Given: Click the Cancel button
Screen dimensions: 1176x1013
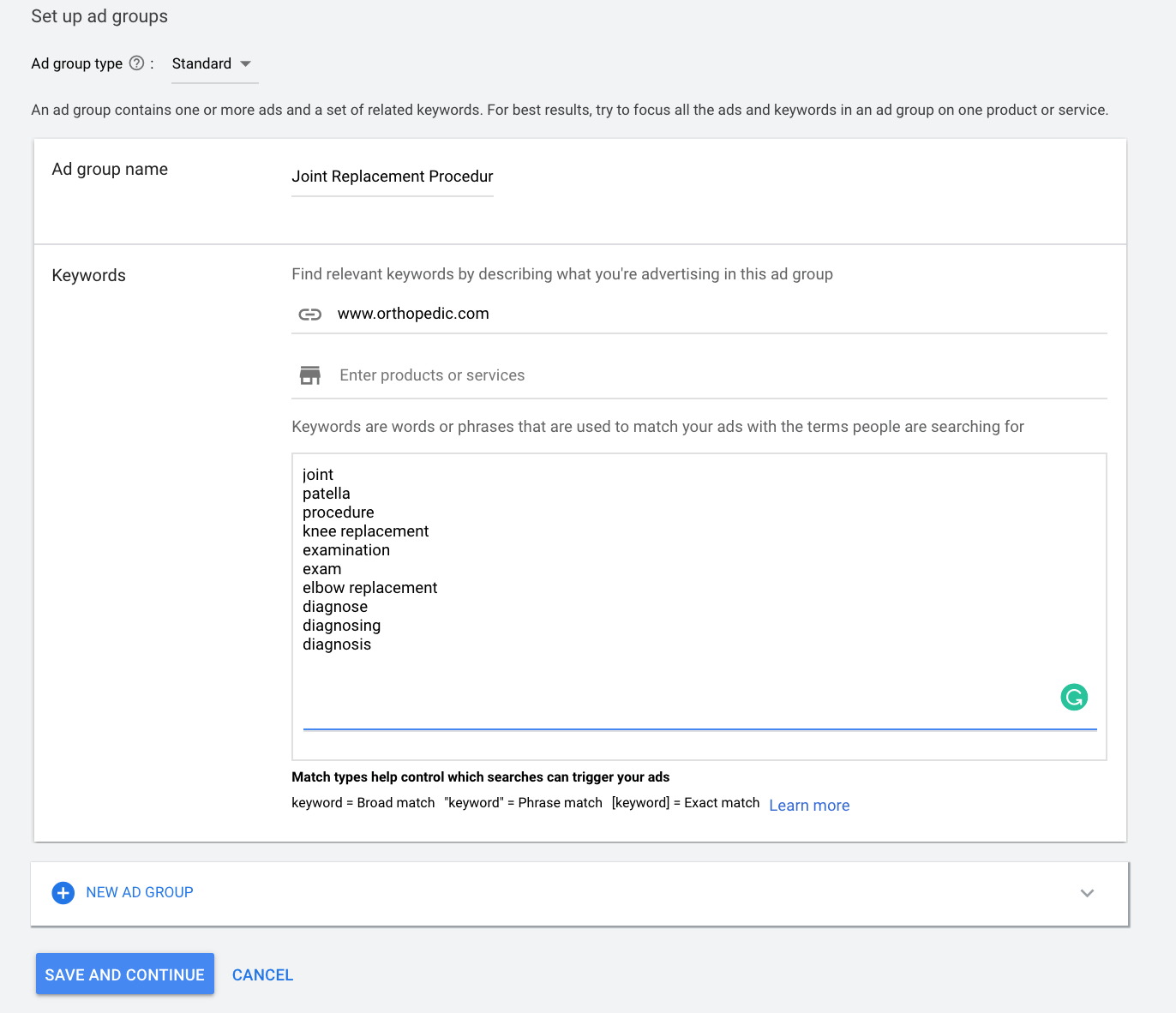Looking at the screenshot, I should (x=262, y=975).
